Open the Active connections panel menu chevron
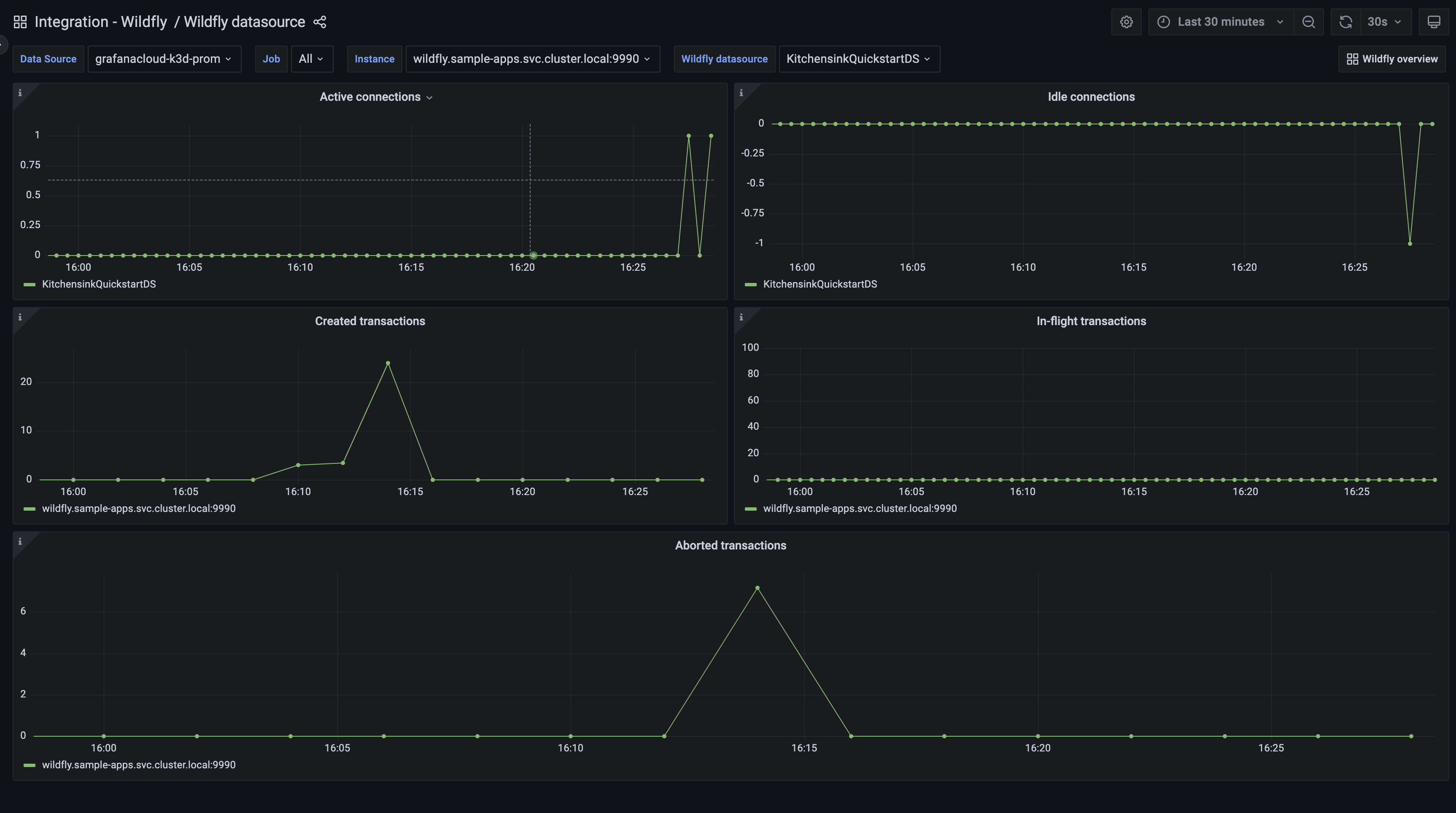This screenshot has height=813, width=1456. click(430, 97)
